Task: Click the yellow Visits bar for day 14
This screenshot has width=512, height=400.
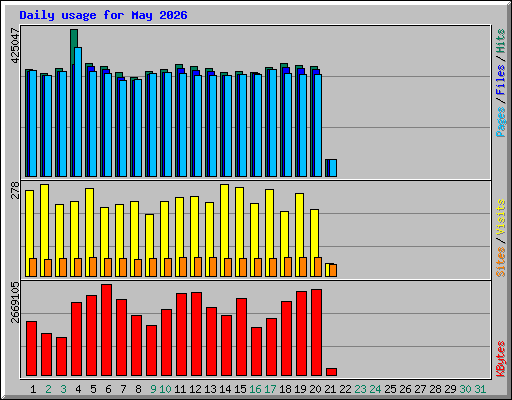Action: tap(225, 221)
